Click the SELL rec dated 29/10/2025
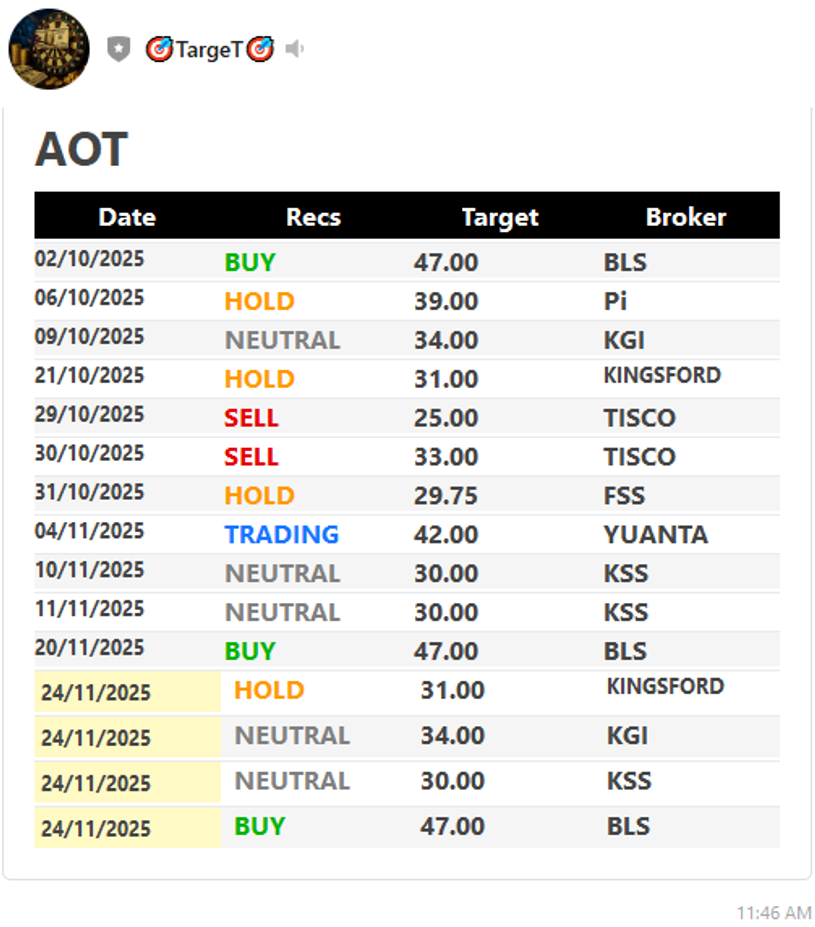Viewport: 815px width, 927px height. coord(251,418)
